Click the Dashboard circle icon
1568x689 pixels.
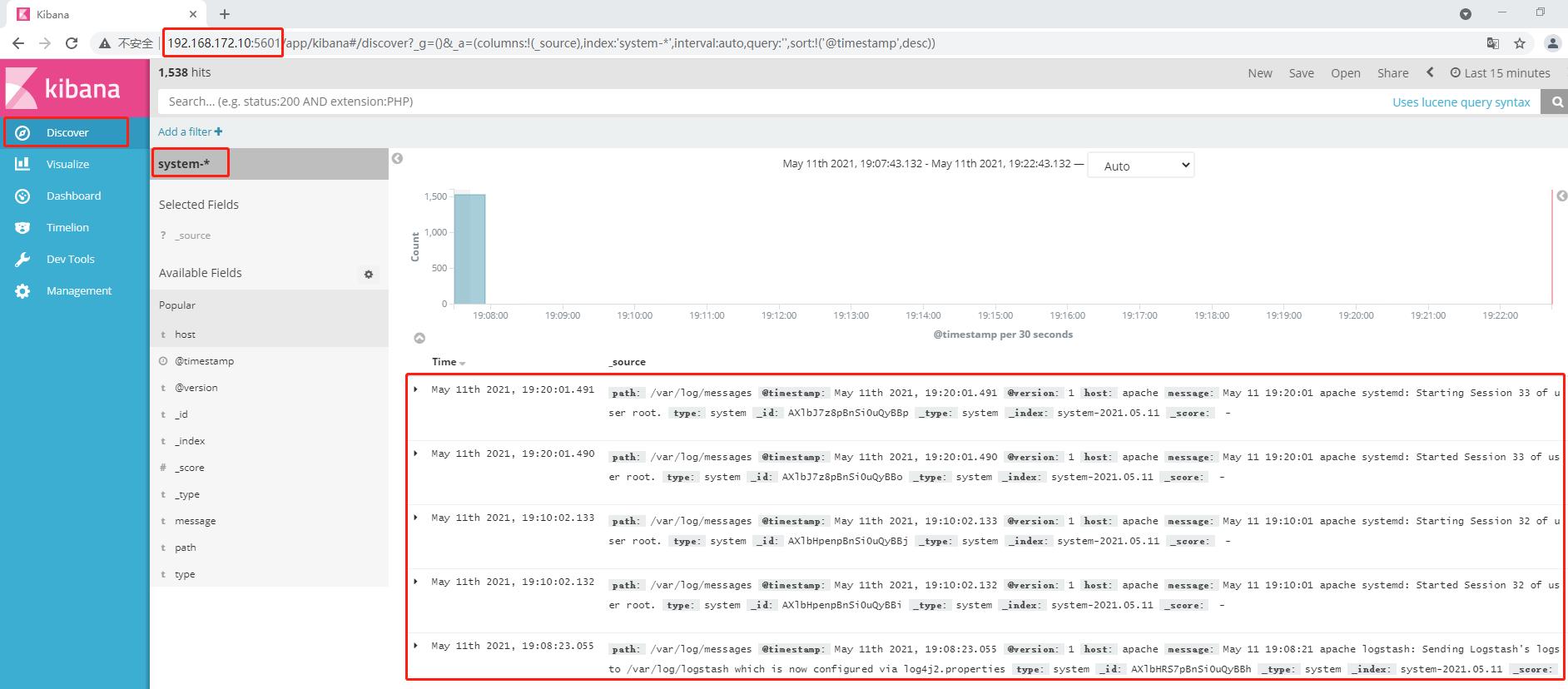(22, 196)
